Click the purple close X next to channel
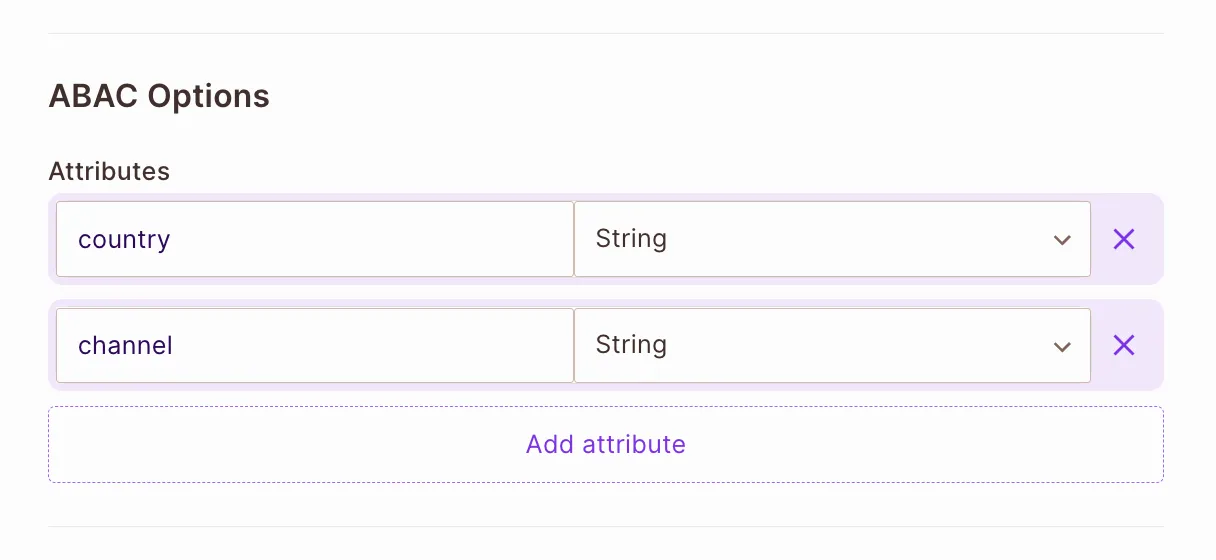This screenshot has width=1216, height=560. 1124,345
